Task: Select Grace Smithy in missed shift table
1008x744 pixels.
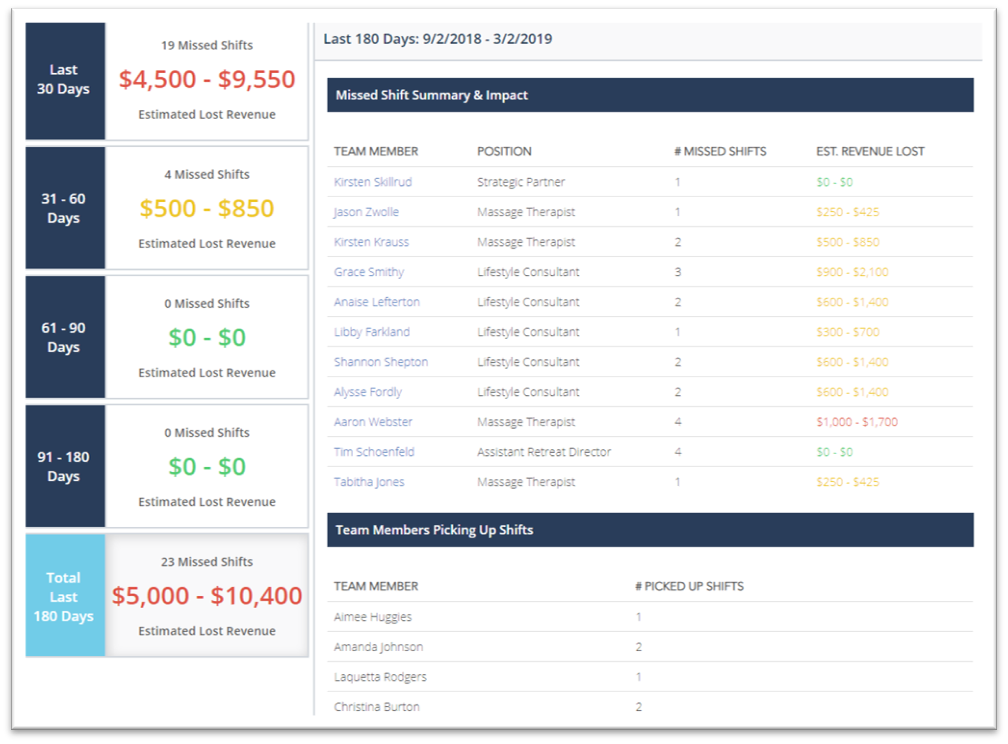Action: tap(368, 272)
